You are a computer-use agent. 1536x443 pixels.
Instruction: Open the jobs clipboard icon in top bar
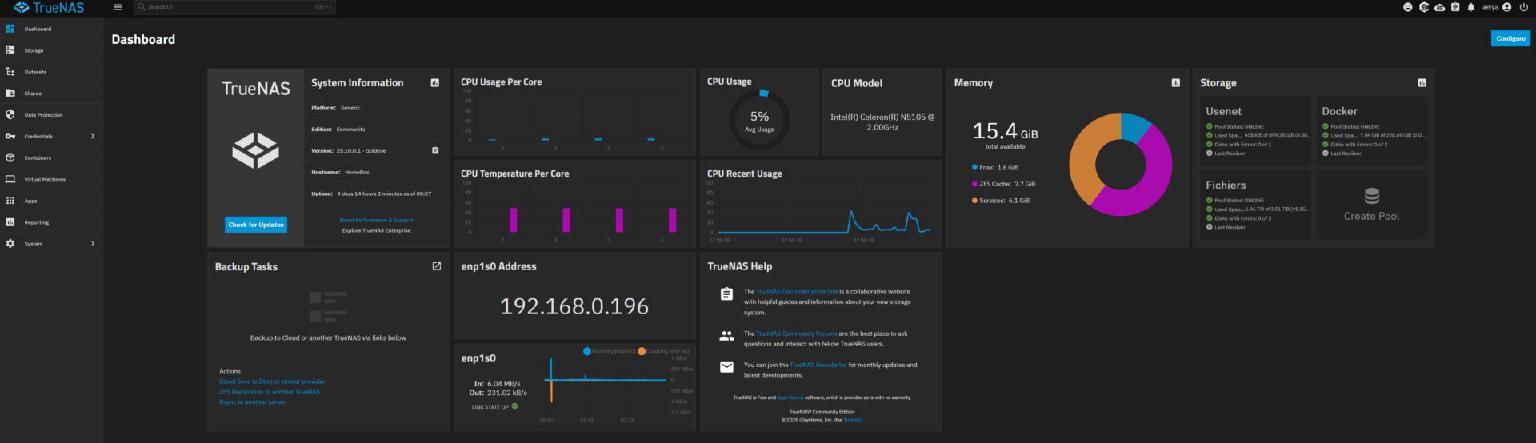tap(1455, 7)
